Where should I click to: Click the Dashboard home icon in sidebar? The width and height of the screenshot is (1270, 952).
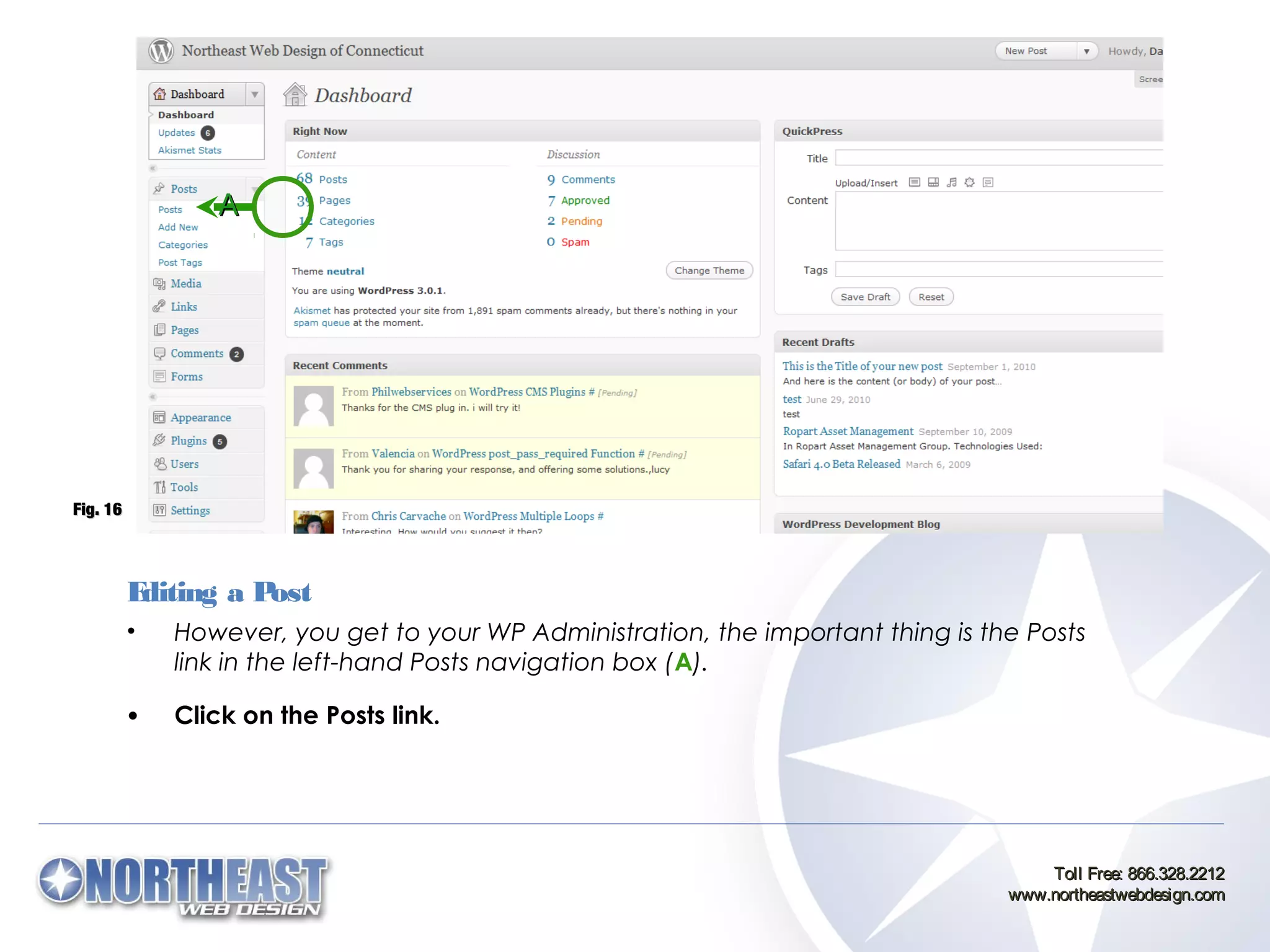(160, 94)
